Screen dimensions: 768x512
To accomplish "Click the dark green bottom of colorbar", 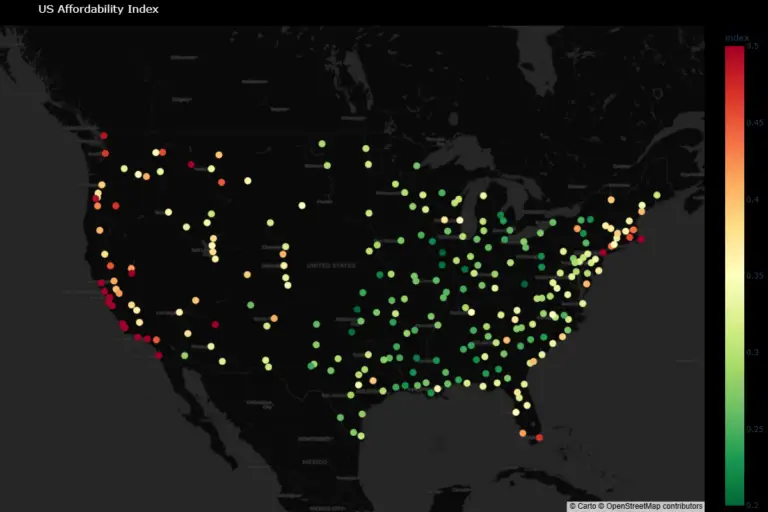I will pyautogui.click(x=735, y=499).
